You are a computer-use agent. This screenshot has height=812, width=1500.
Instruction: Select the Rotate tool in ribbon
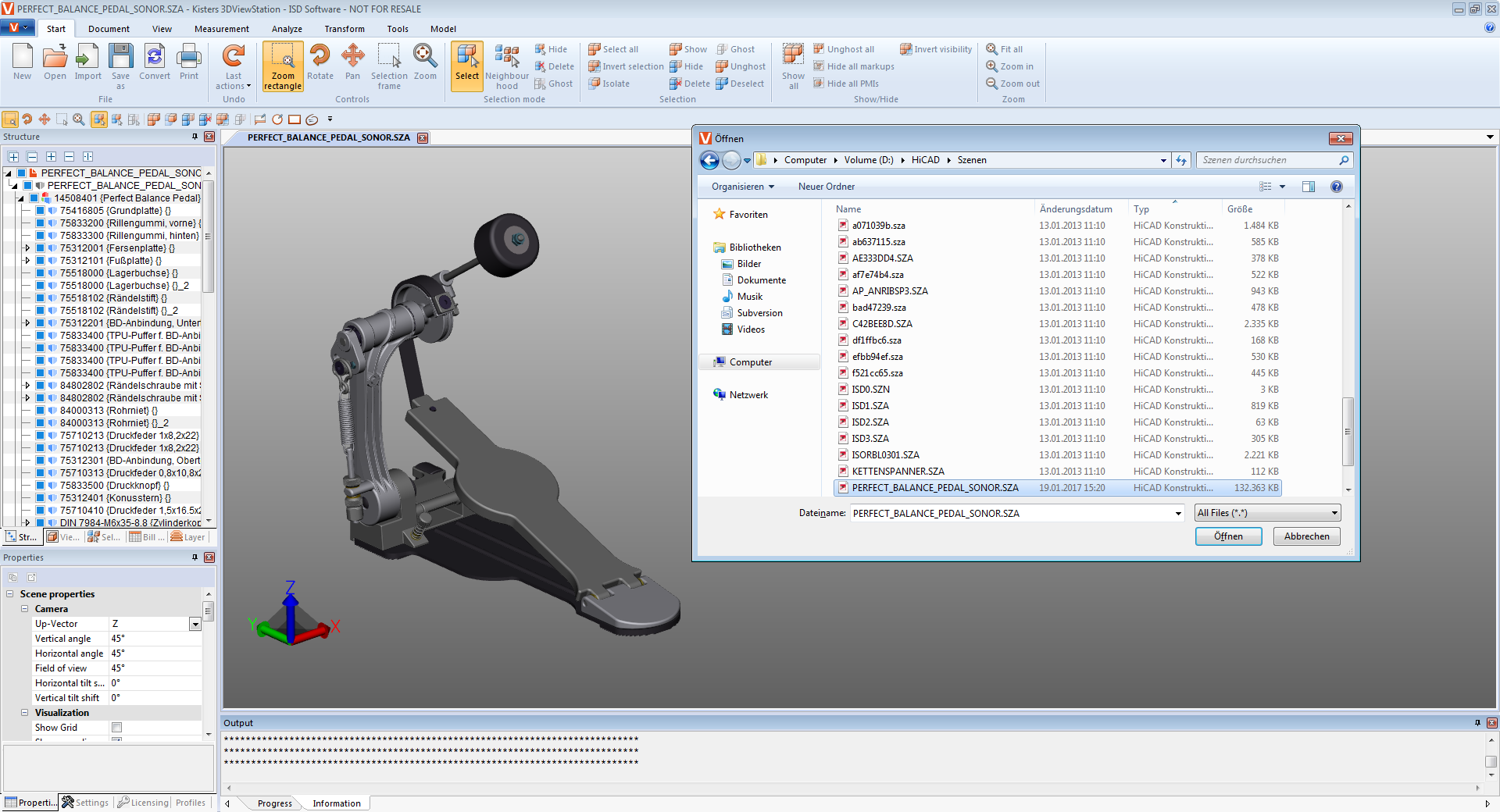[x=320, y=62]
